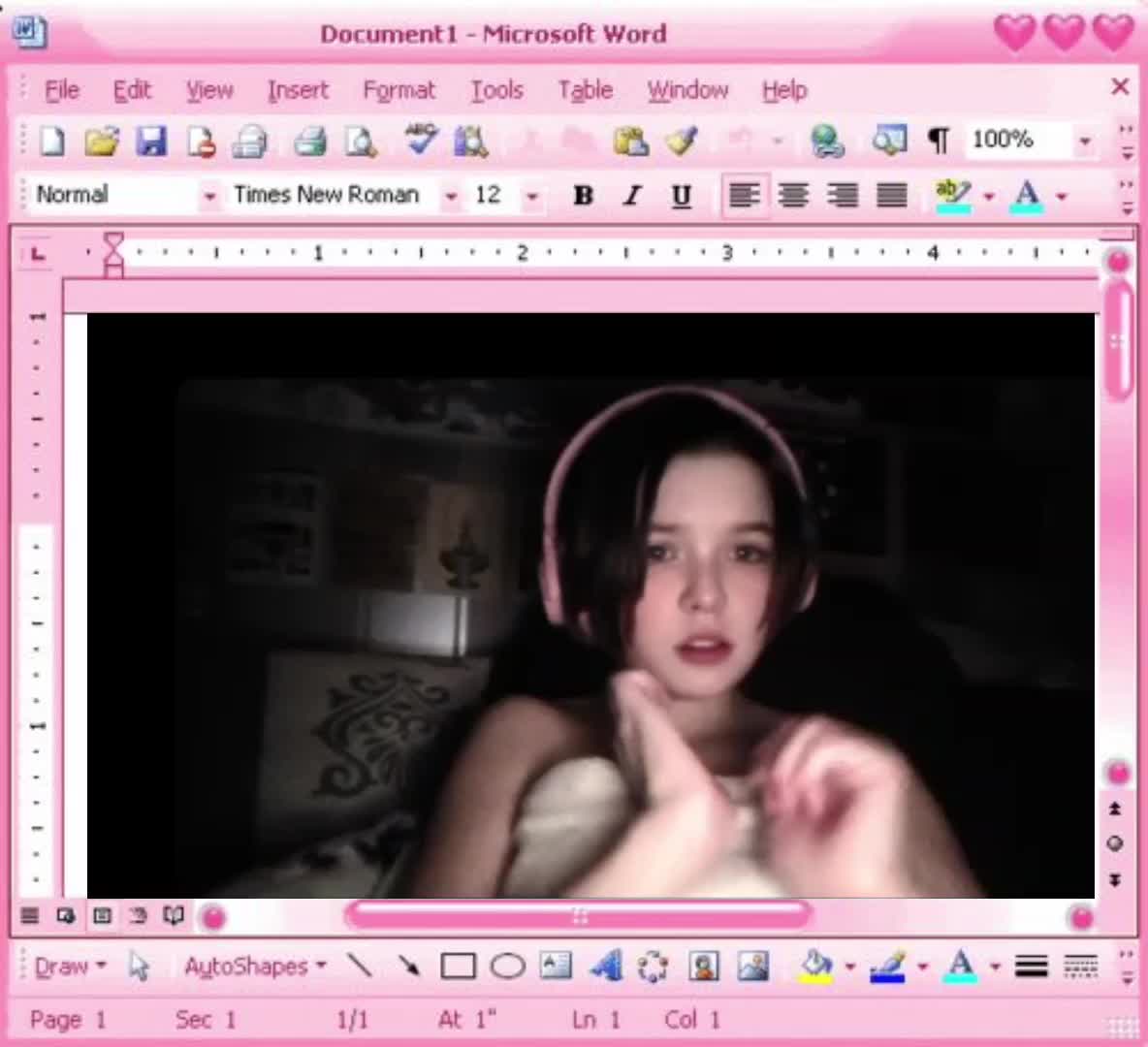
Task: Open a file with the folder icon
Action: click(x=102, y=141)
